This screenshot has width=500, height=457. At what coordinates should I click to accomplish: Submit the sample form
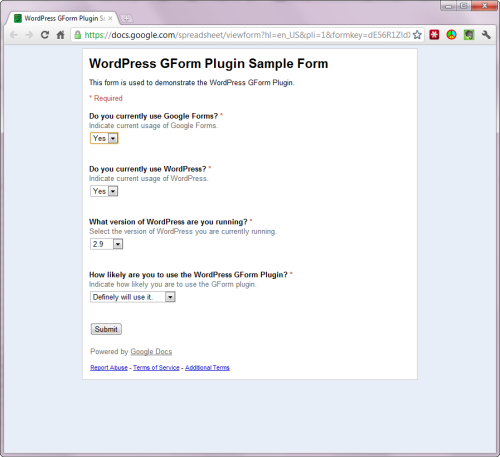106,329
